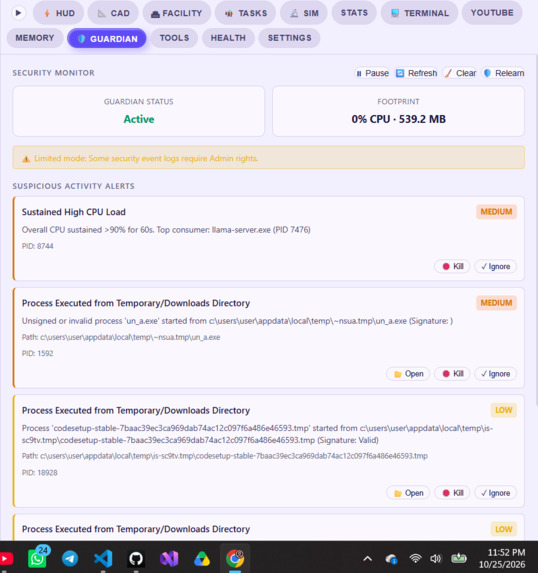Select the MEMORY tab
Screen dimensions: 538x573
click(x=35, y=38)
